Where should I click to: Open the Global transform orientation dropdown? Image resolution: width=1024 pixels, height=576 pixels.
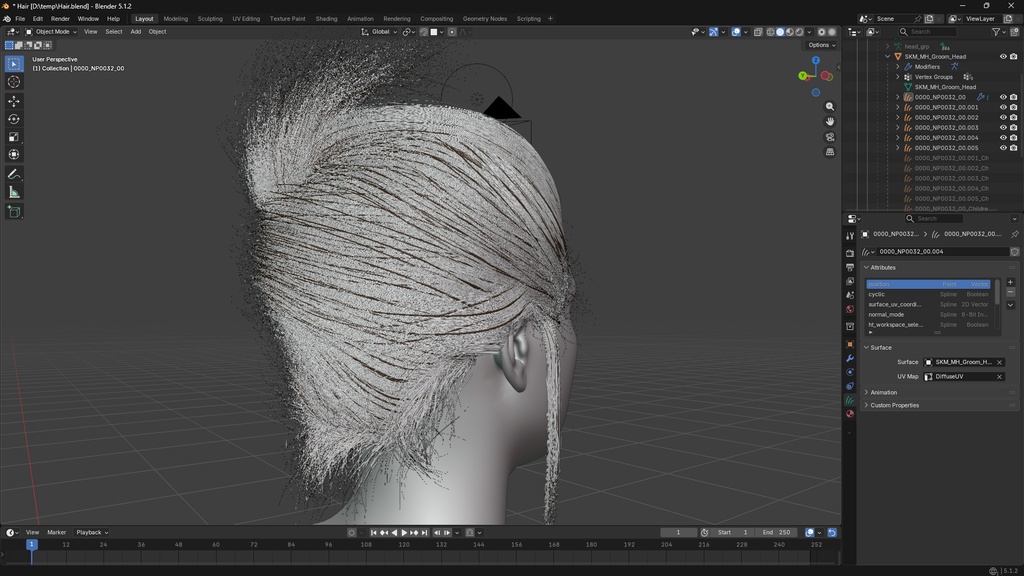(x=379, y=31)
